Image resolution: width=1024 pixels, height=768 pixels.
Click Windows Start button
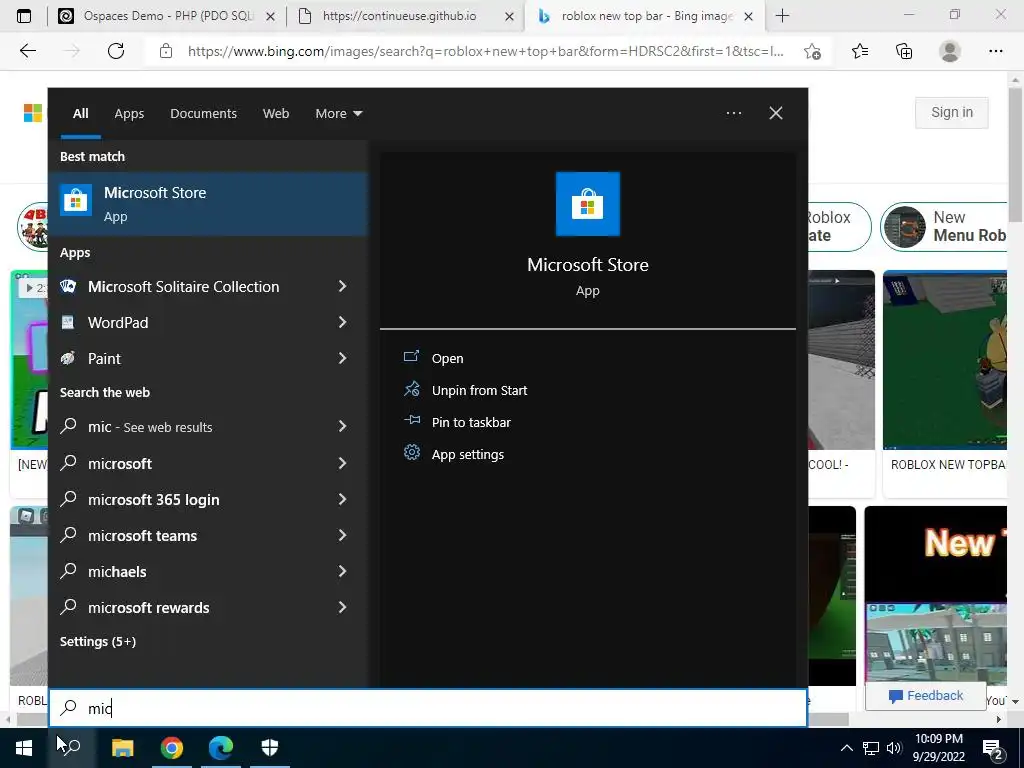tap(24, 747)
